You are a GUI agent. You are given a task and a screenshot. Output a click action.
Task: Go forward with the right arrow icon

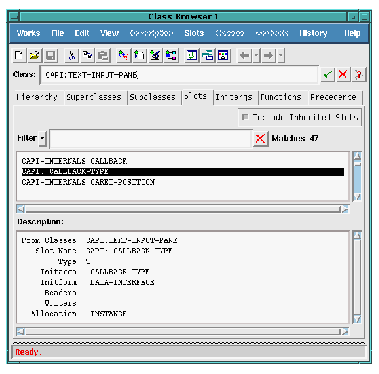tap(269, 55)
